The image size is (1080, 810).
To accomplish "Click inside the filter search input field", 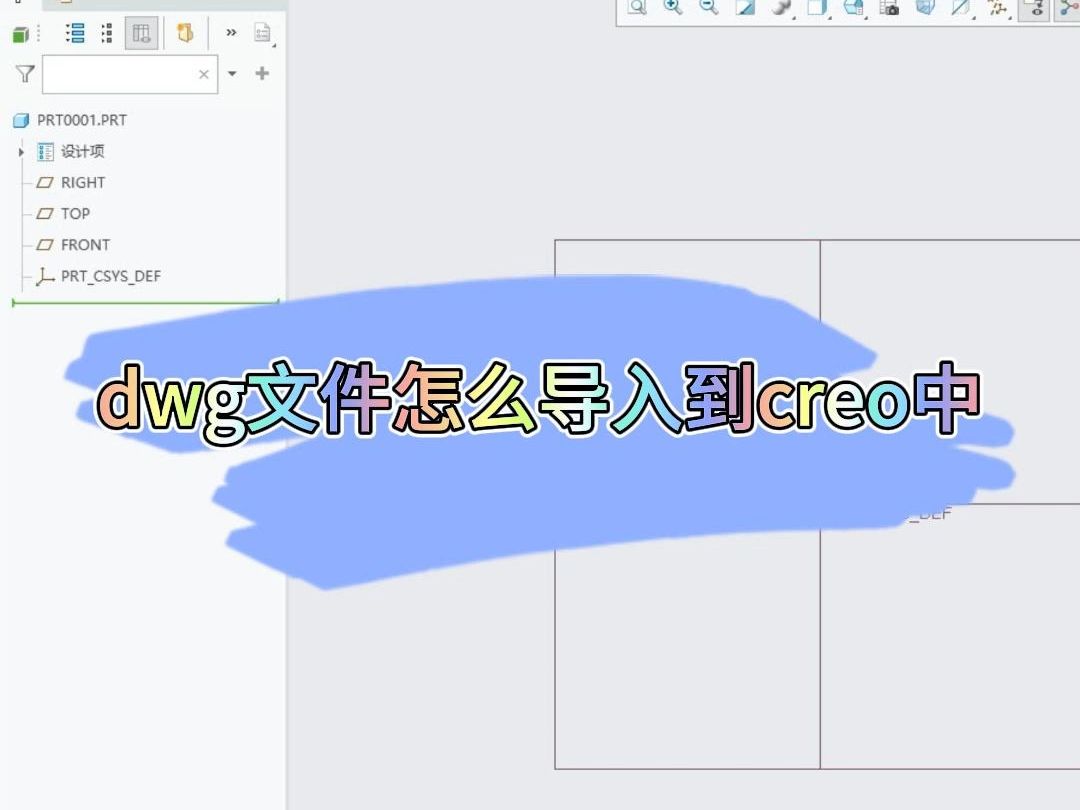I will (120, 73).
